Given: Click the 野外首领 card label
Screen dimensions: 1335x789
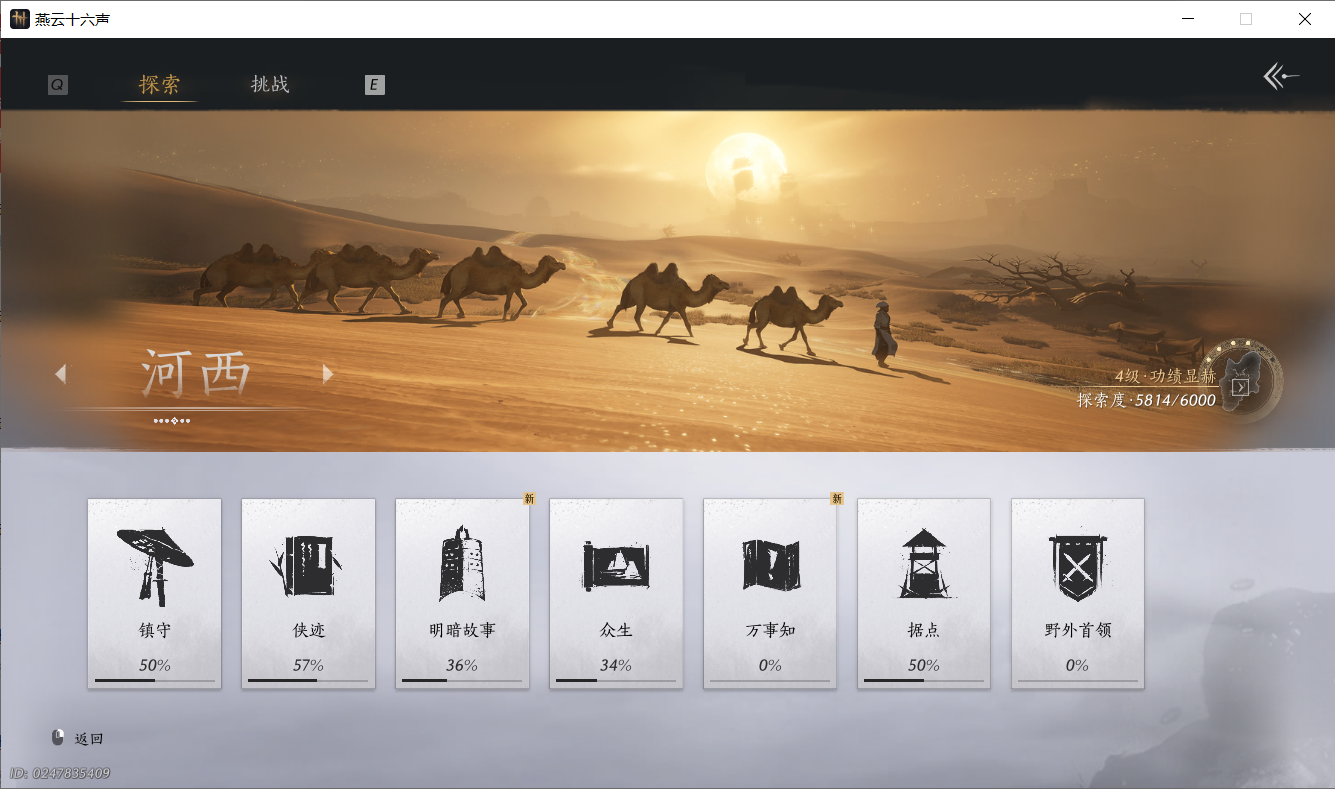Looking at the screenshot, I should (1077, 630).
